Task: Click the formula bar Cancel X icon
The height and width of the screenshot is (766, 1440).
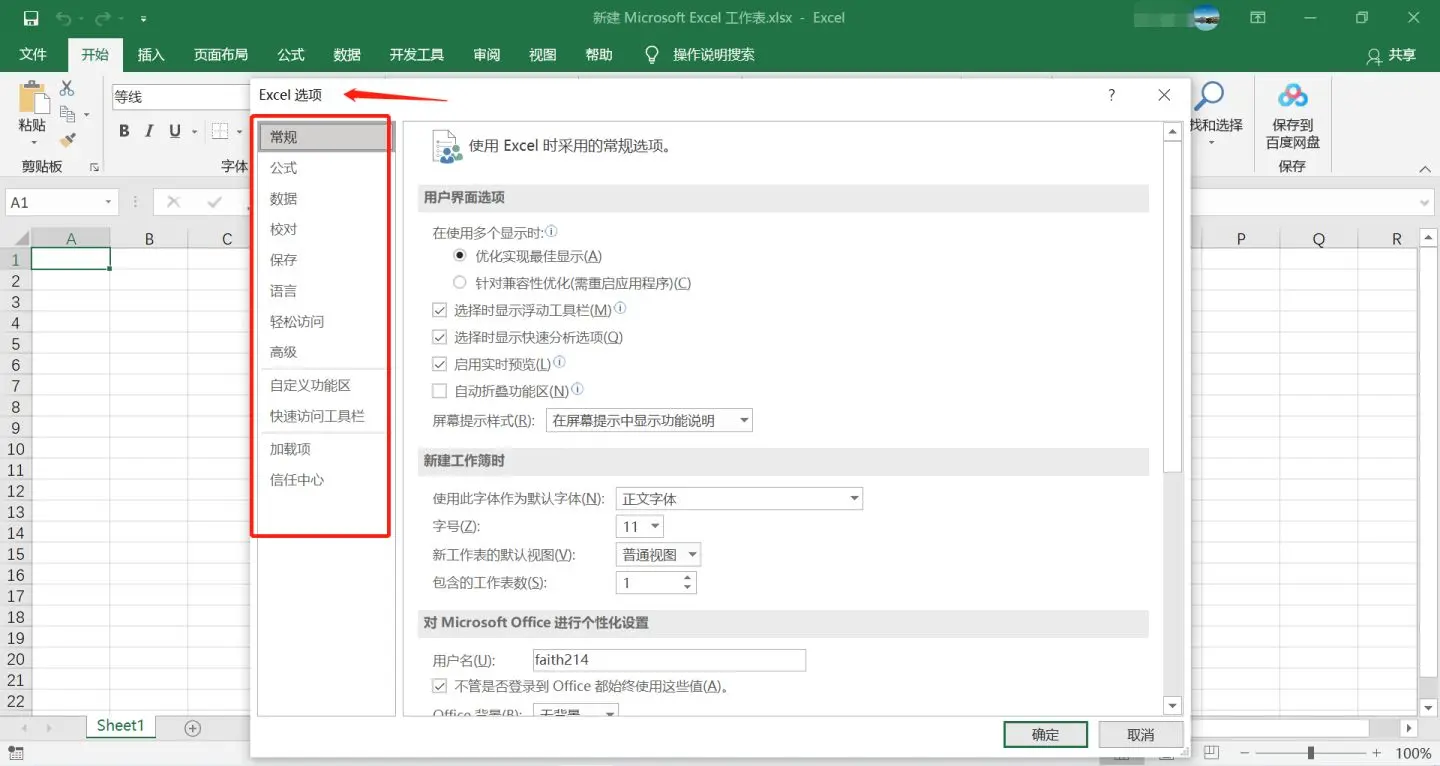Action: click(173, 202)
